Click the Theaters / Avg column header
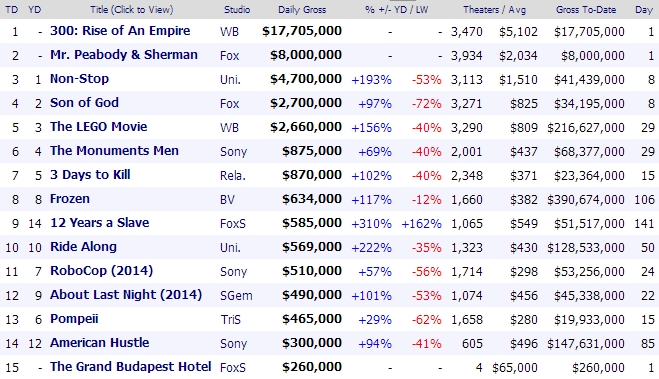Screen dimensions: 659x379 (x=494, y=10)
